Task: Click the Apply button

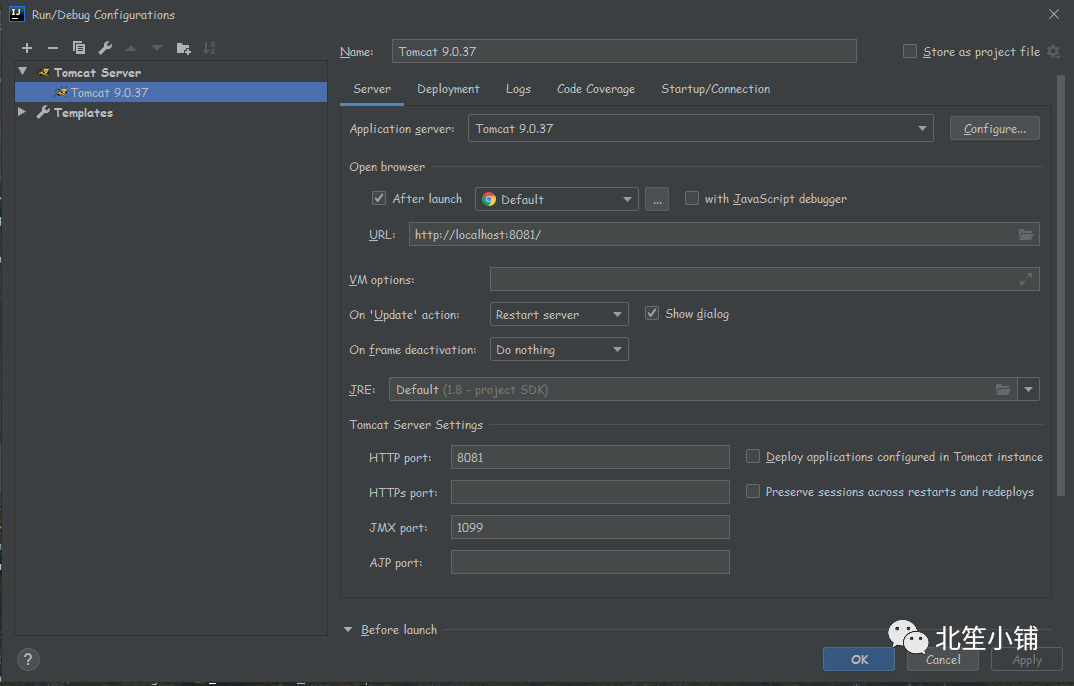Action: pos(1027,659)
